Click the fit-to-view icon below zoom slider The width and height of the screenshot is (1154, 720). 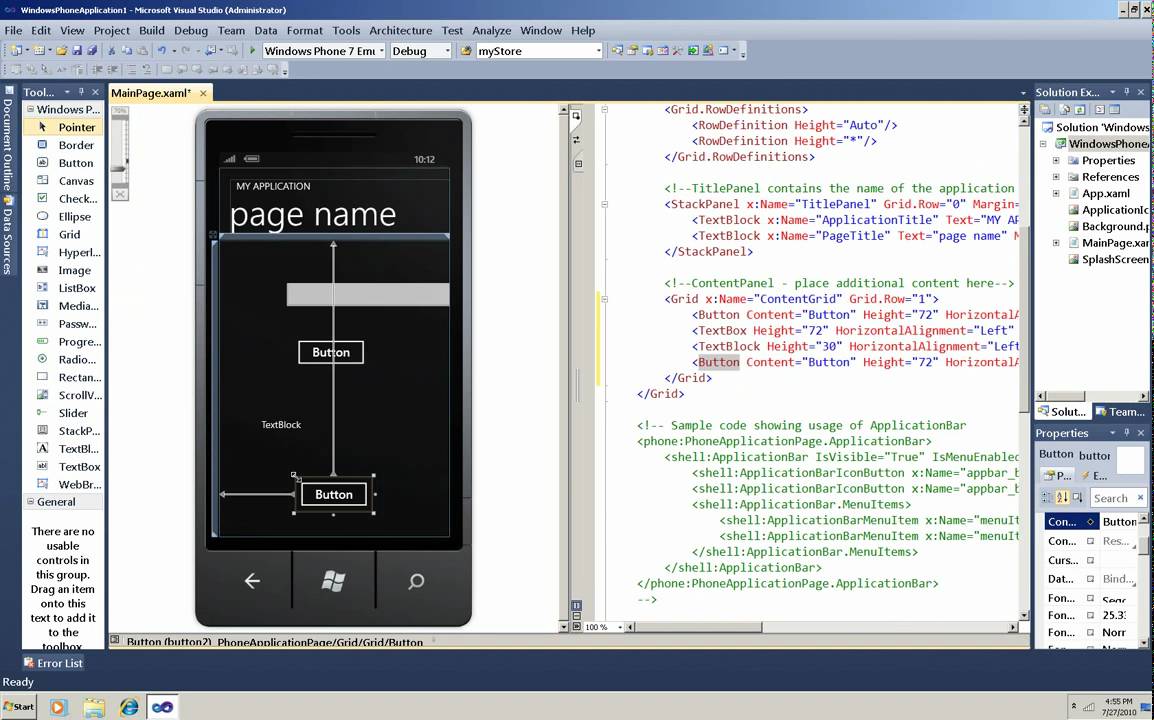(119, 194)
